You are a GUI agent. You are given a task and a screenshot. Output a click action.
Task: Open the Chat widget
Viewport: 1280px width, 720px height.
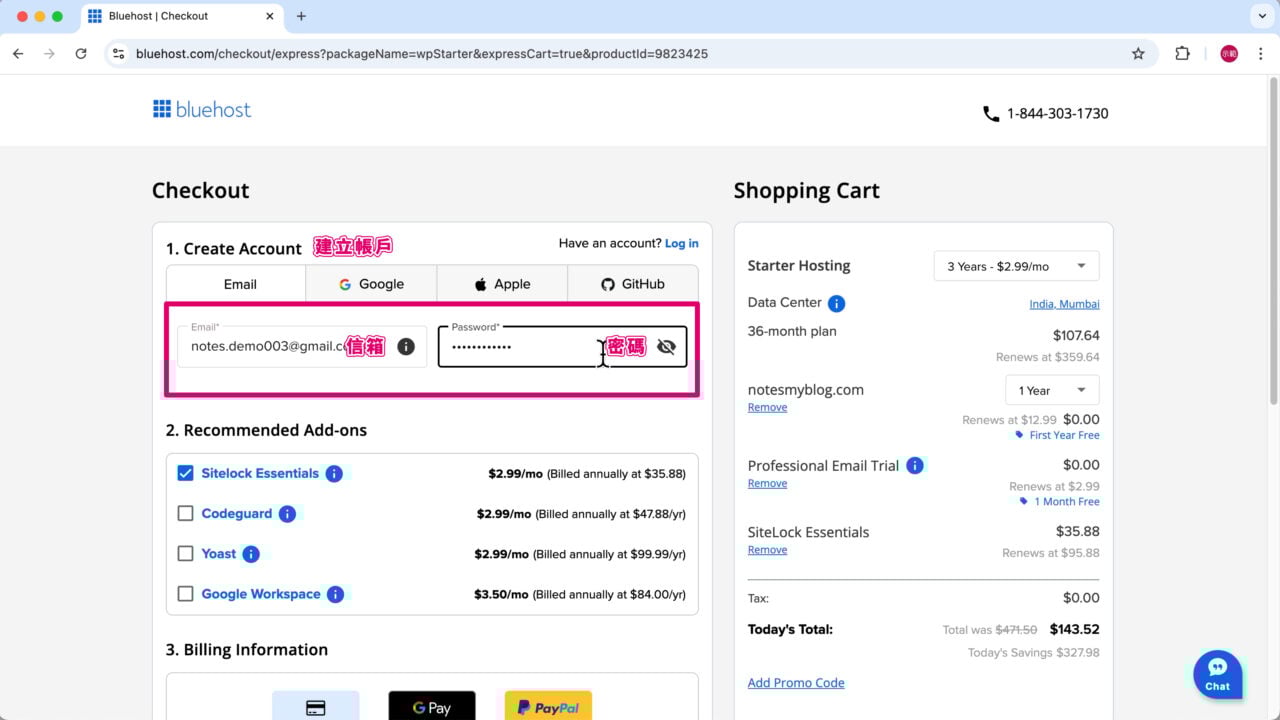(1217, 675)
